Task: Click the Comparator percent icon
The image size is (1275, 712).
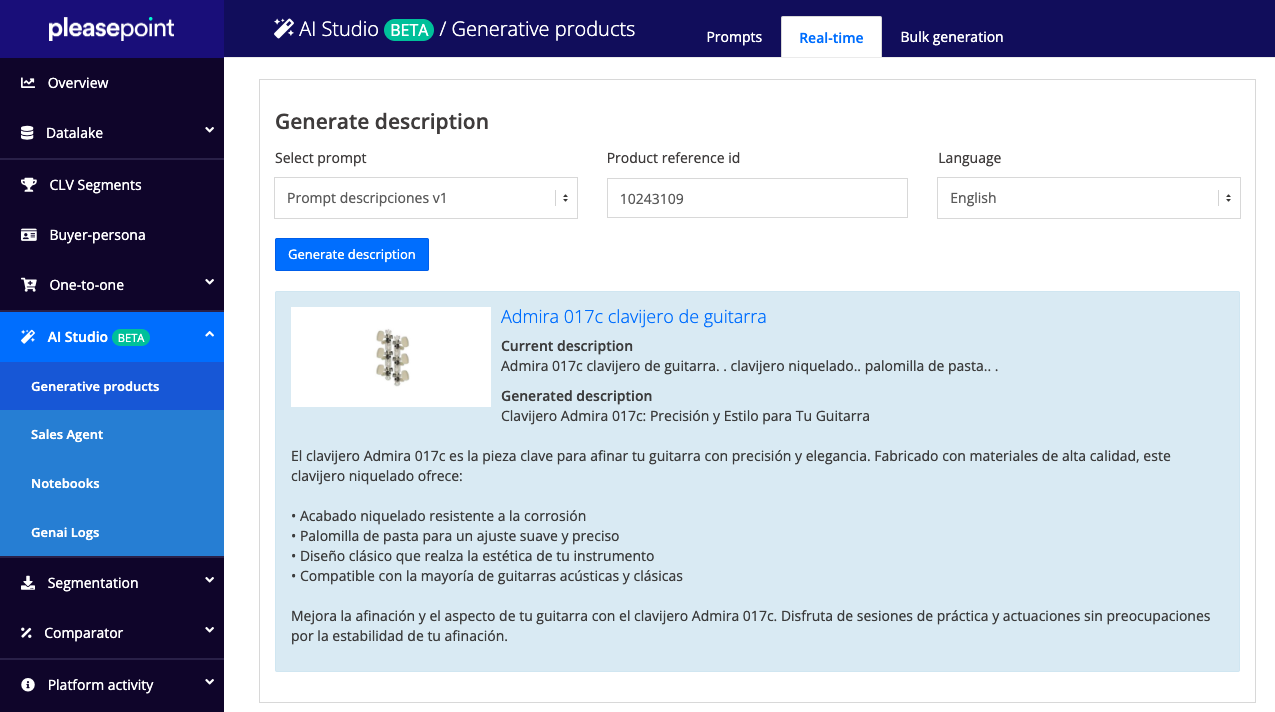Action: coord(28,633)
